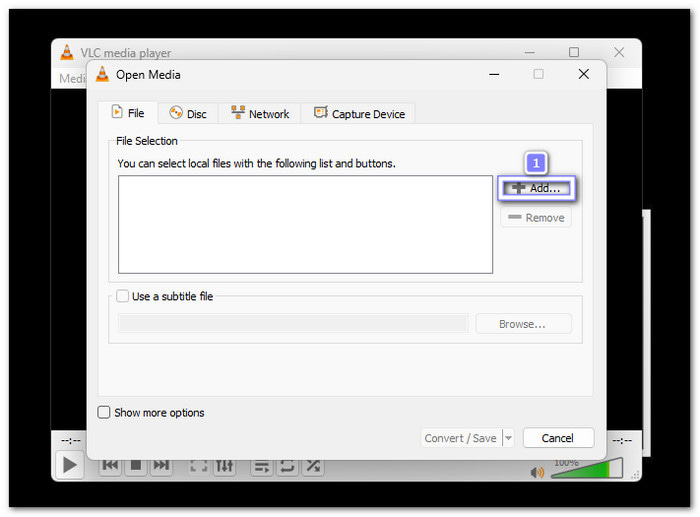Click the Add... file button
The image size is (700, 517).
tap(536, 188)
